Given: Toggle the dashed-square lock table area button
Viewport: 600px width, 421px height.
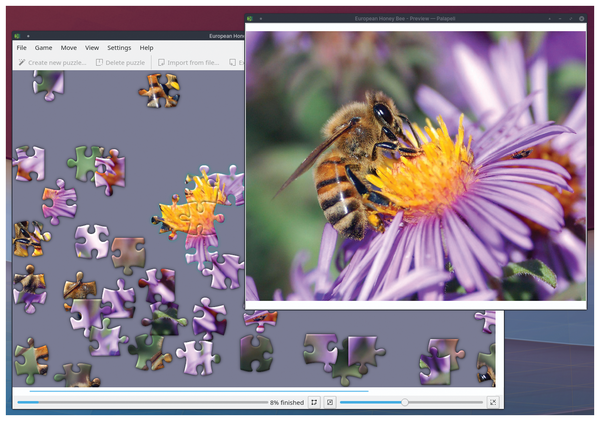Looking at the screenshot, I should [314, 402].
